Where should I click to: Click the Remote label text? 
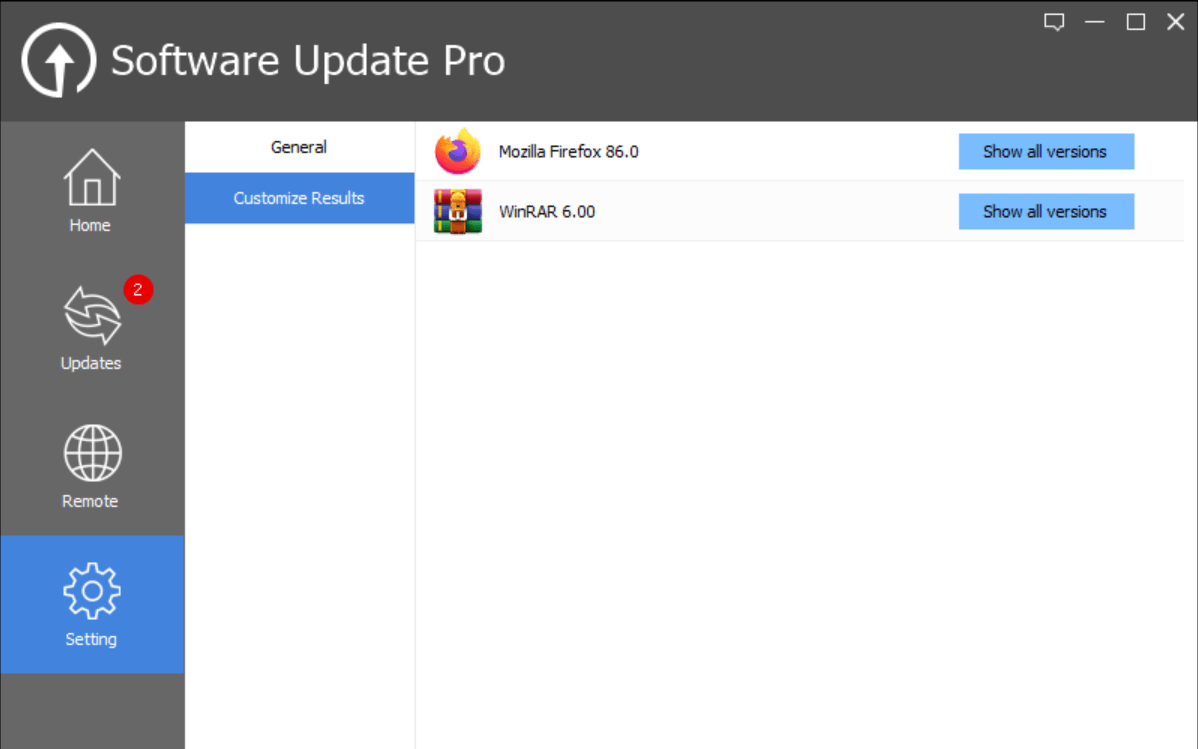tap(90, 501)
